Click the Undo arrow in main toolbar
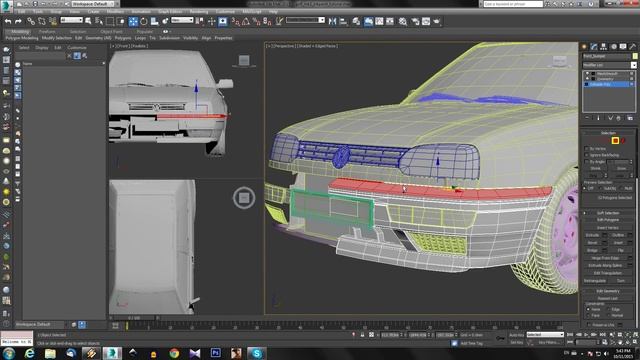 click(8, 21)
